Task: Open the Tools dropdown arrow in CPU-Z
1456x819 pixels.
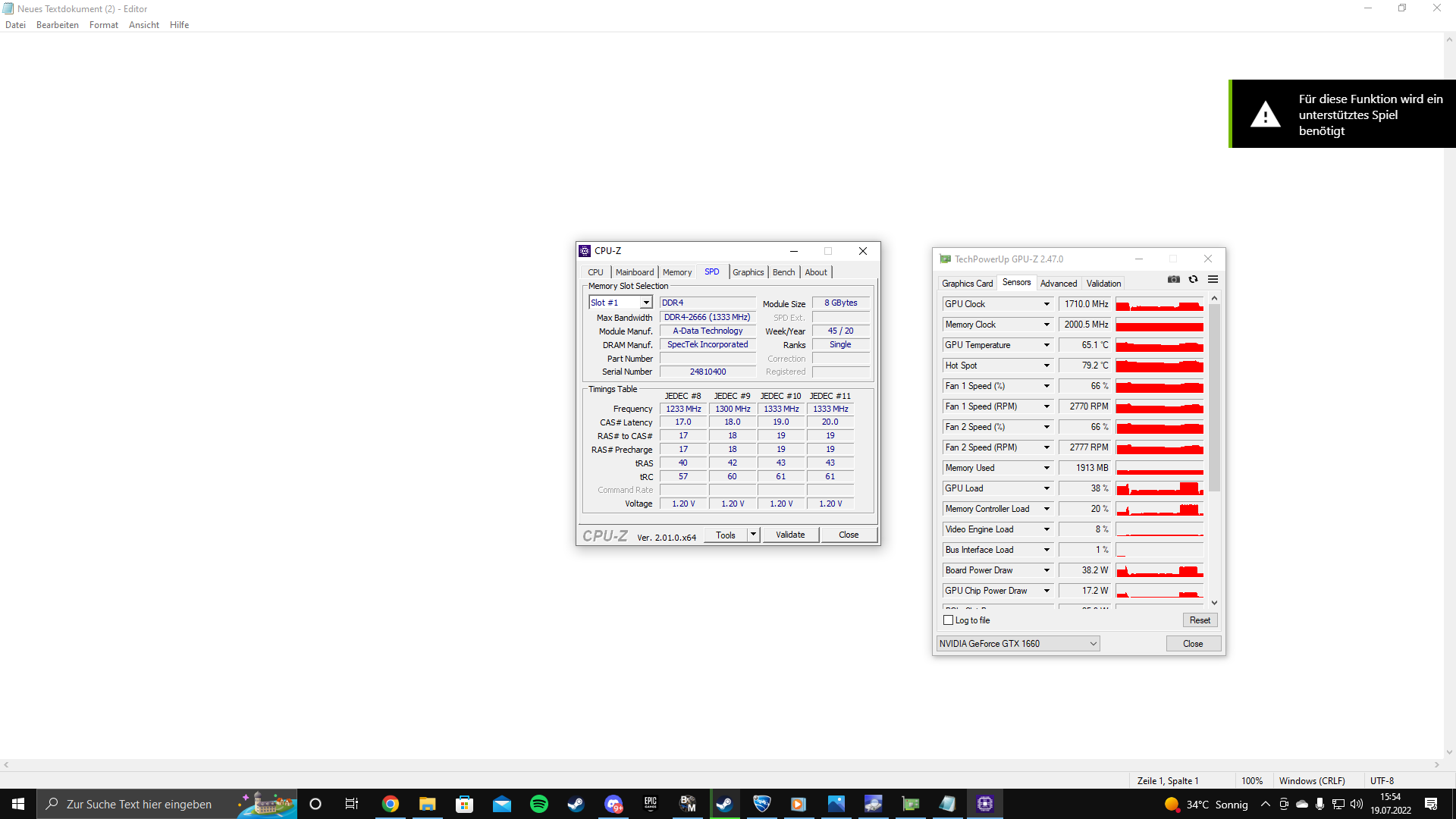Action: [x=753, y=535]
